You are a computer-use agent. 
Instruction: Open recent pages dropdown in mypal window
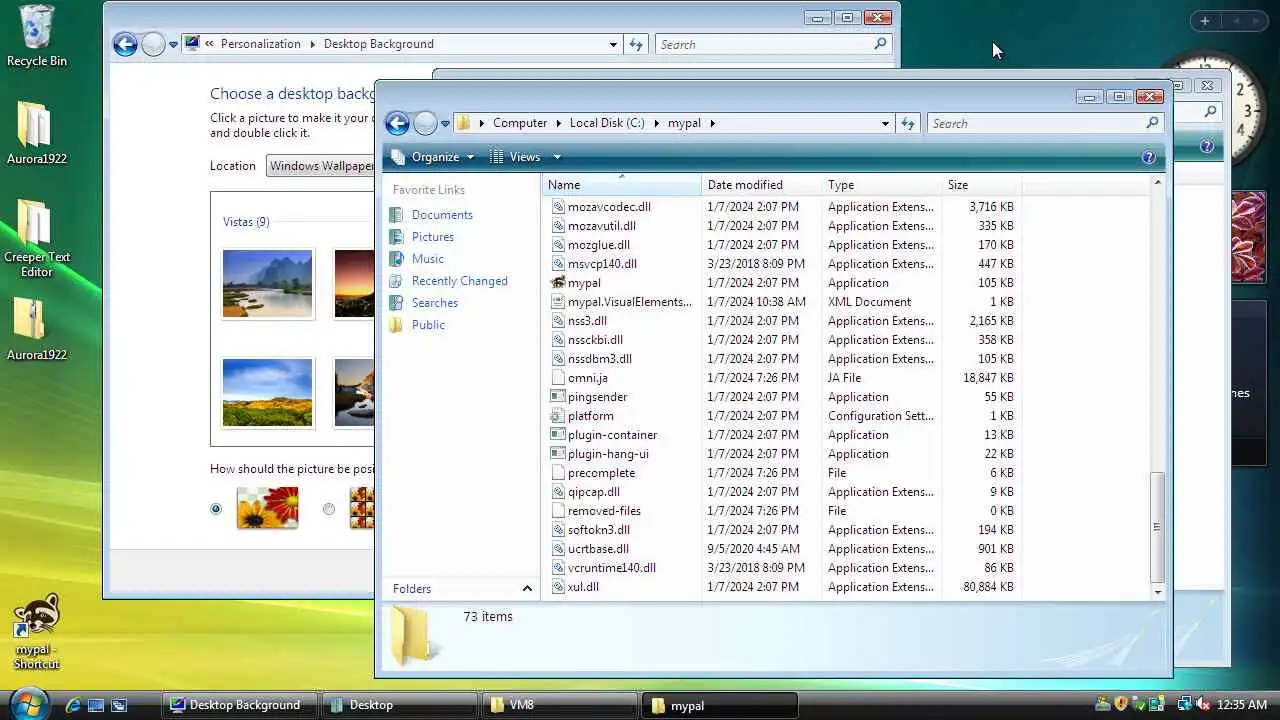point(445,124)
